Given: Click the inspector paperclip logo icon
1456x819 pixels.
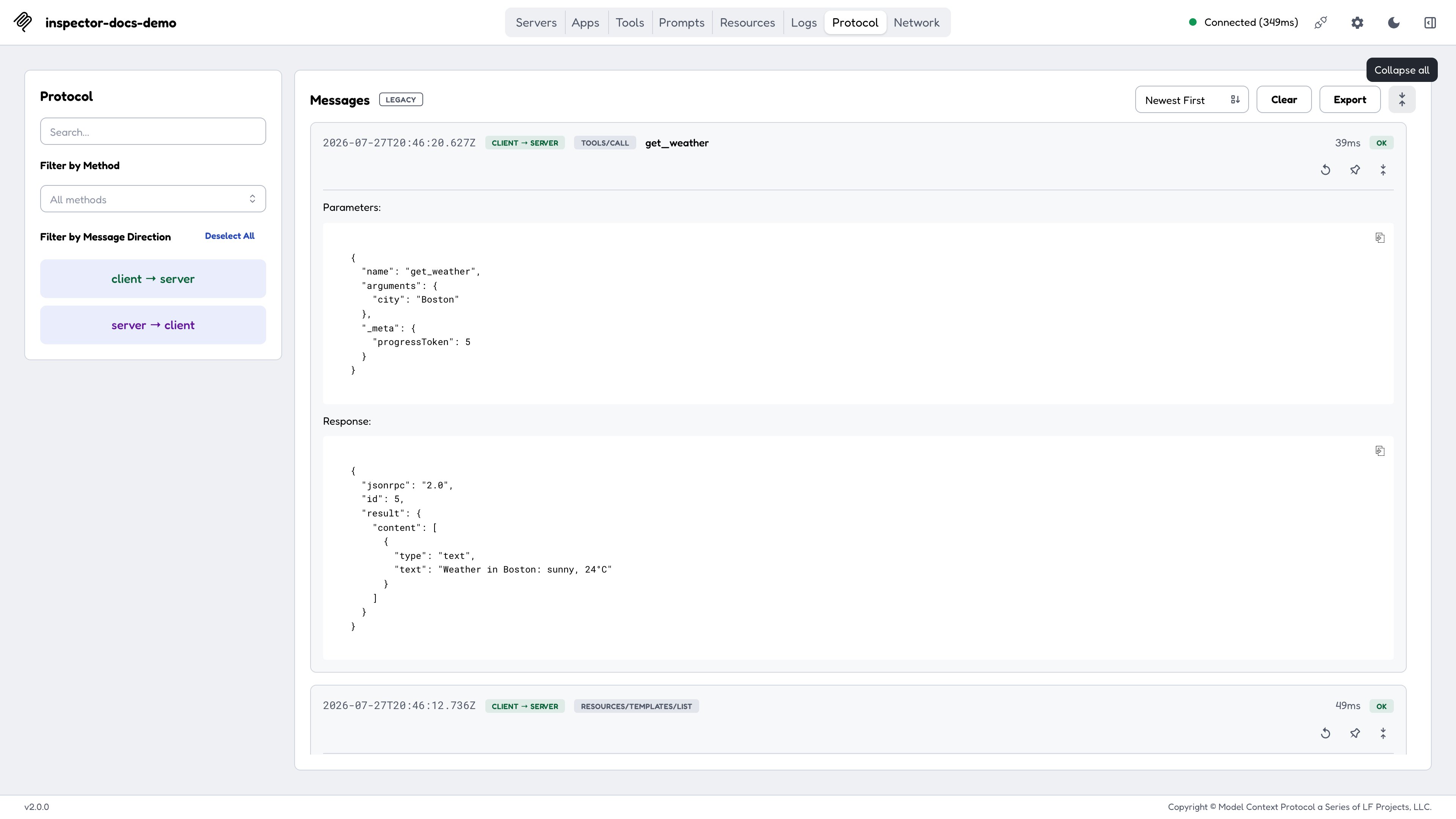Looking at the screenshot, I should click(x=23, y=22).
